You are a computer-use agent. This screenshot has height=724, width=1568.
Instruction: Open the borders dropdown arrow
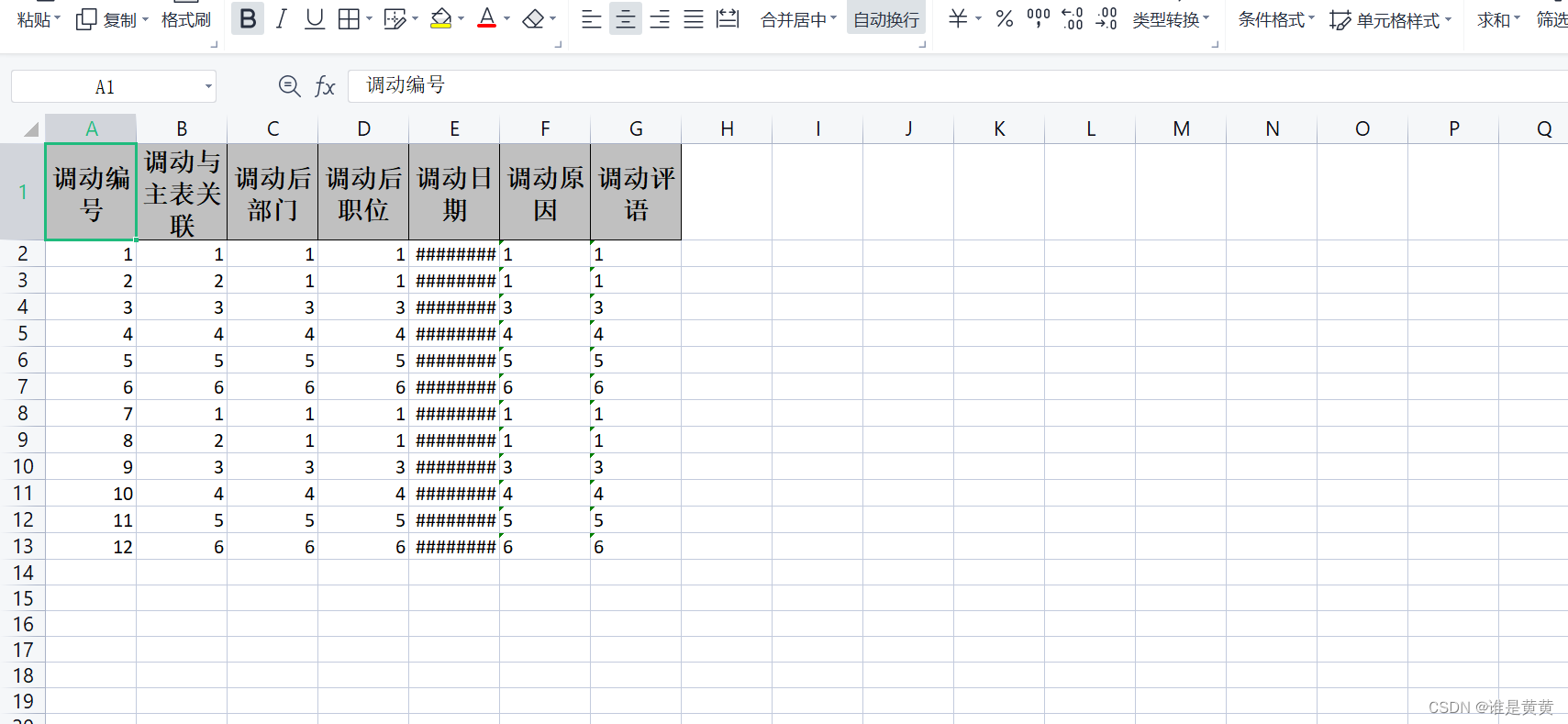(x=369, y=18)
